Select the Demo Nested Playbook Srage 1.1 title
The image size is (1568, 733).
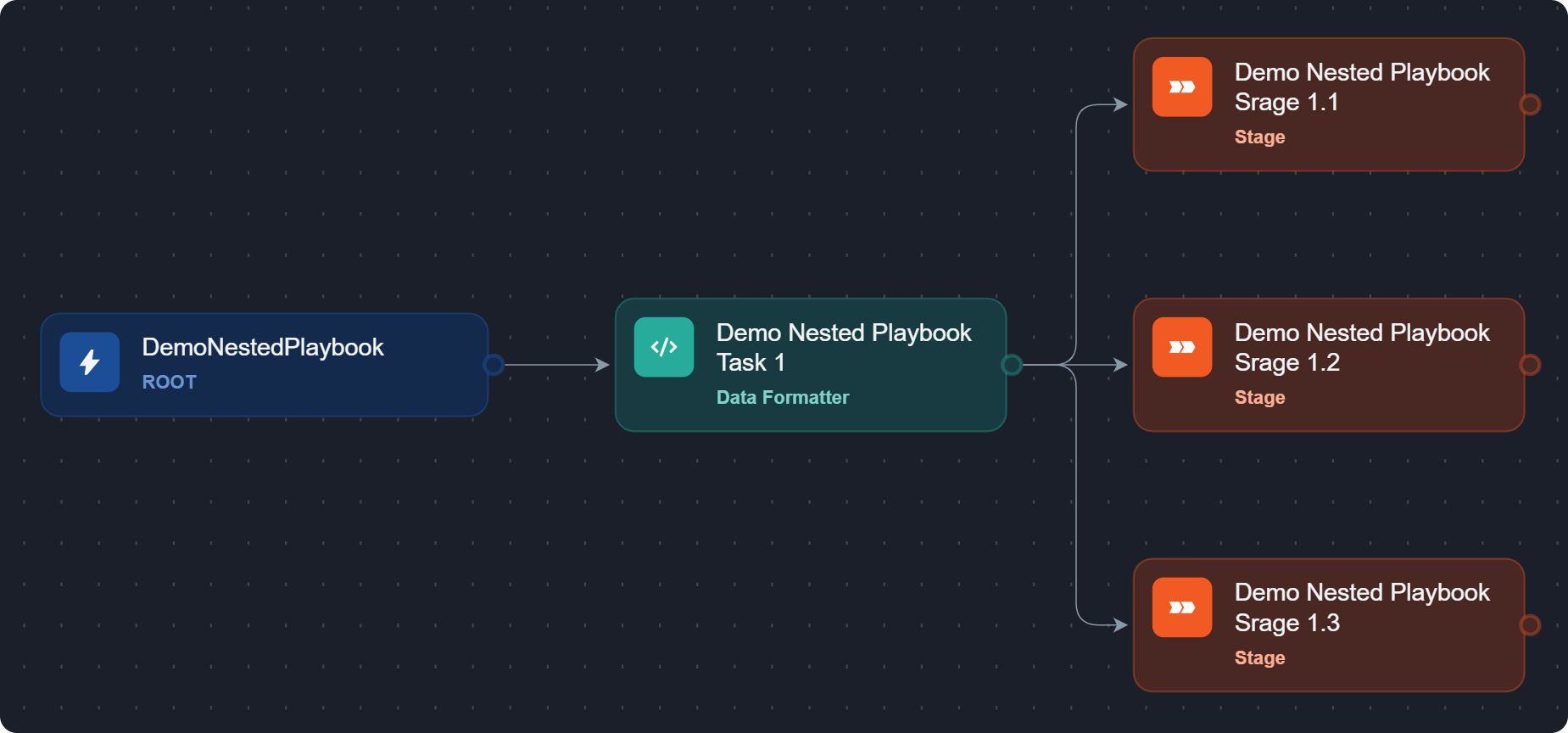[x=1361, y=87]
